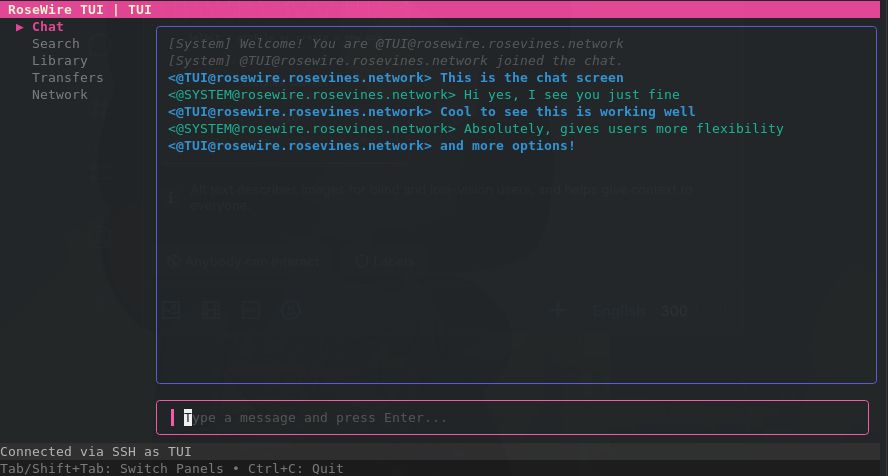Focus the 'Type a message' input field

pyautogui.click(x=512, y=418)
